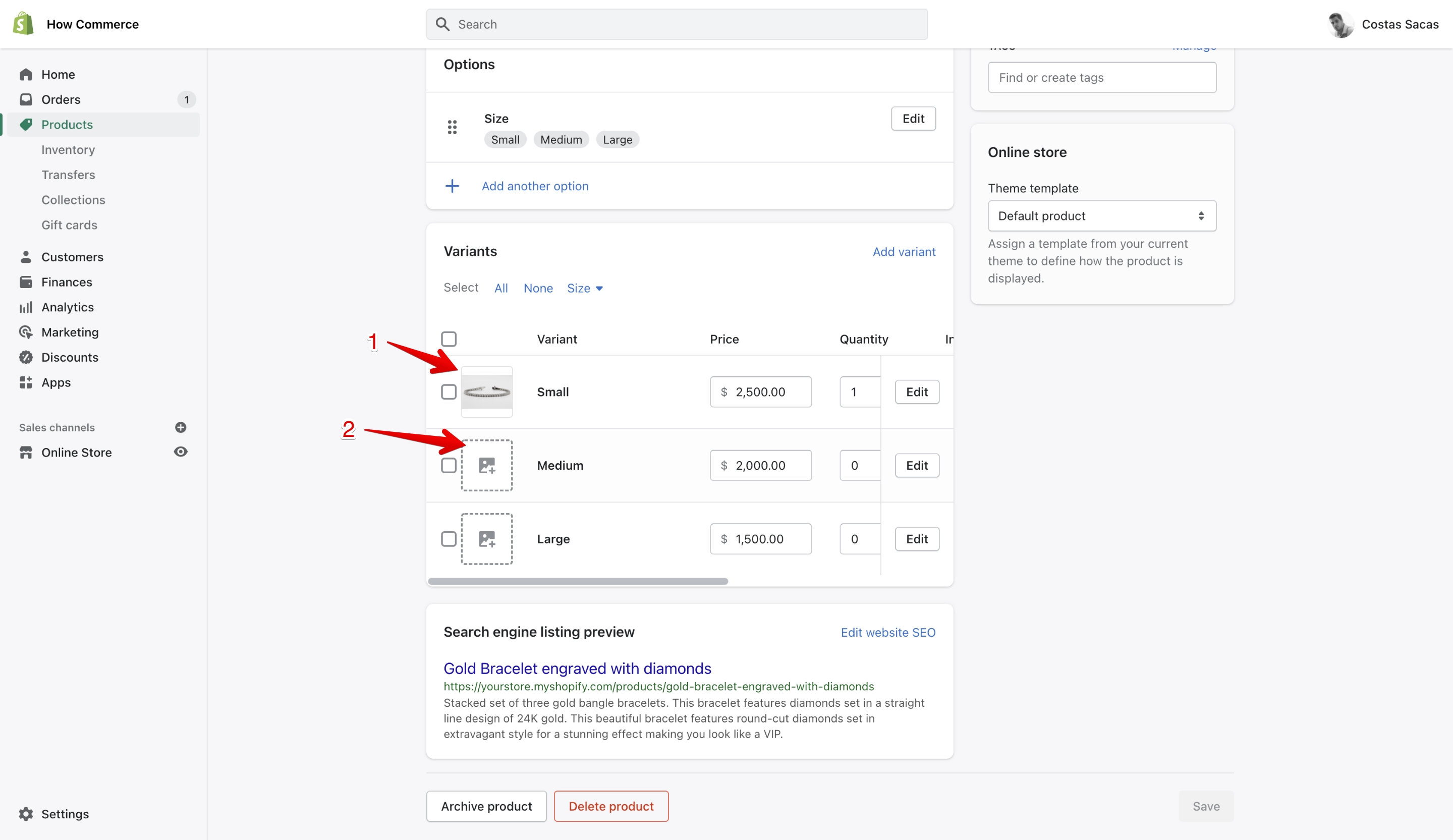
Task: Click the Shopify logo icon
Action: pos(23,24)
